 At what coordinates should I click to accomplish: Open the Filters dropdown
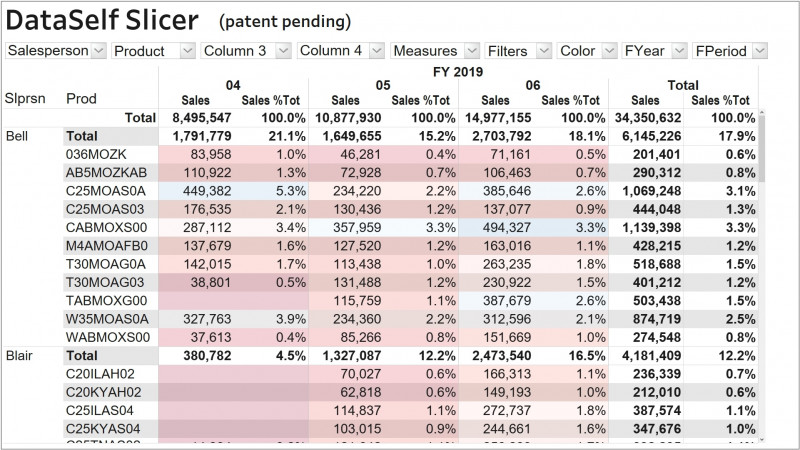pos(518,51)
